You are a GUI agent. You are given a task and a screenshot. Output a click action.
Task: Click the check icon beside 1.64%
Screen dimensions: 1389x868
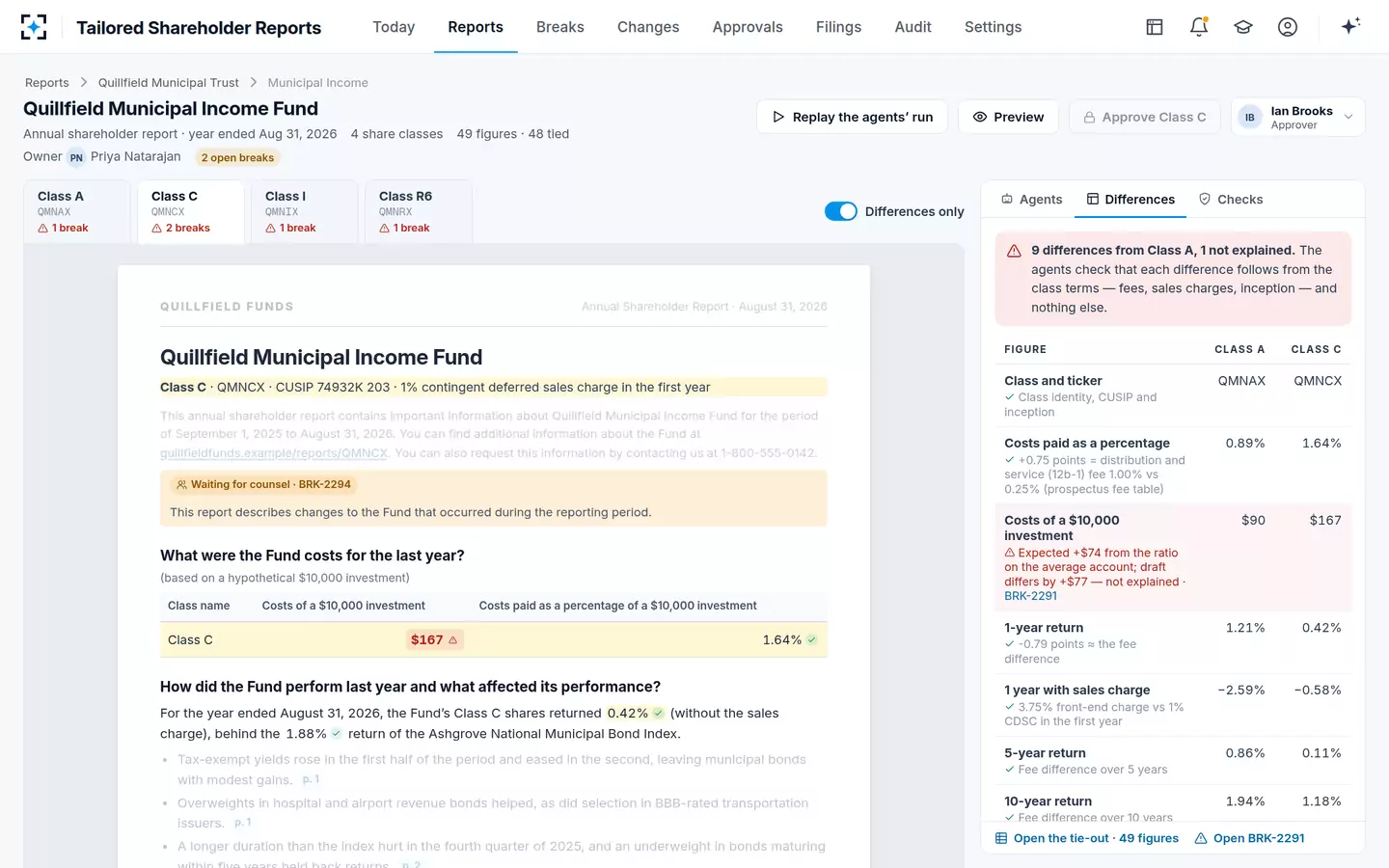(812, 639)
